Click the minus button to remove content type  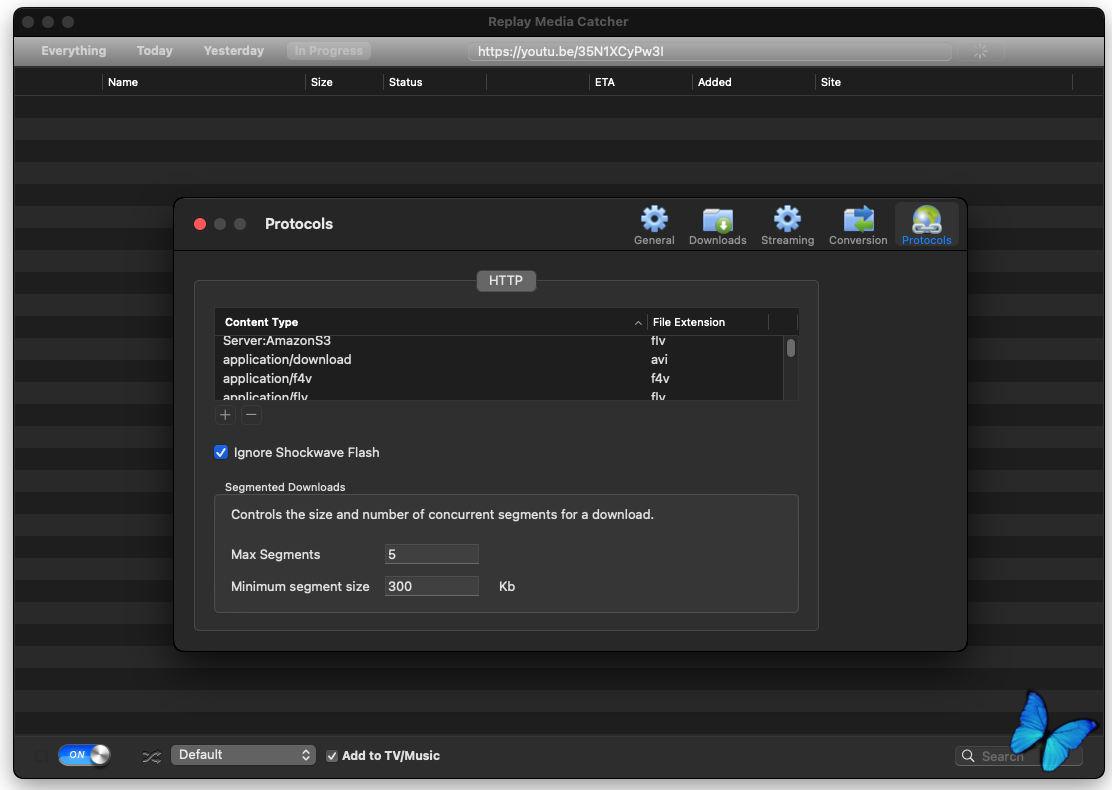251,415
